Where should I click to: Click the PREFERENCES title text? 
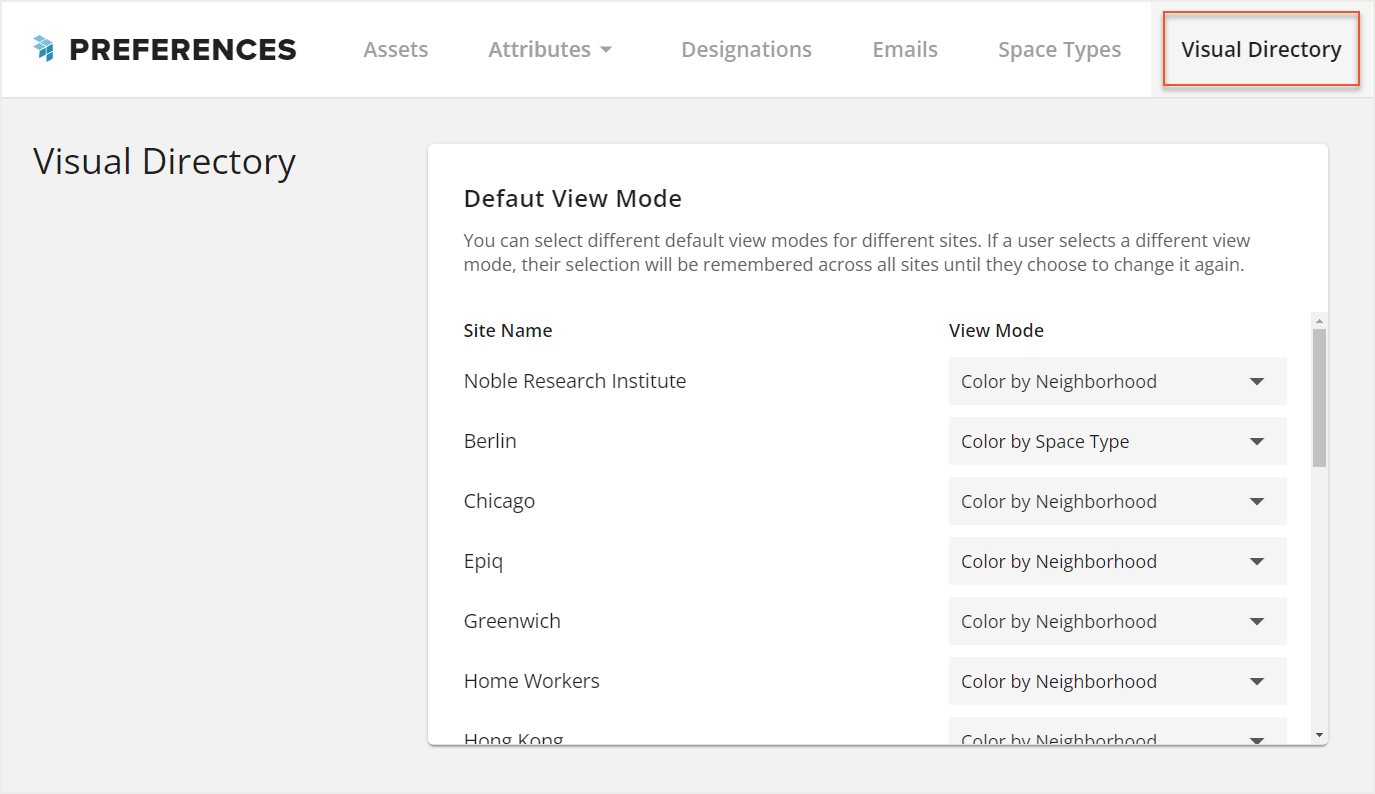pyautogui.click(x=183, y=48)
